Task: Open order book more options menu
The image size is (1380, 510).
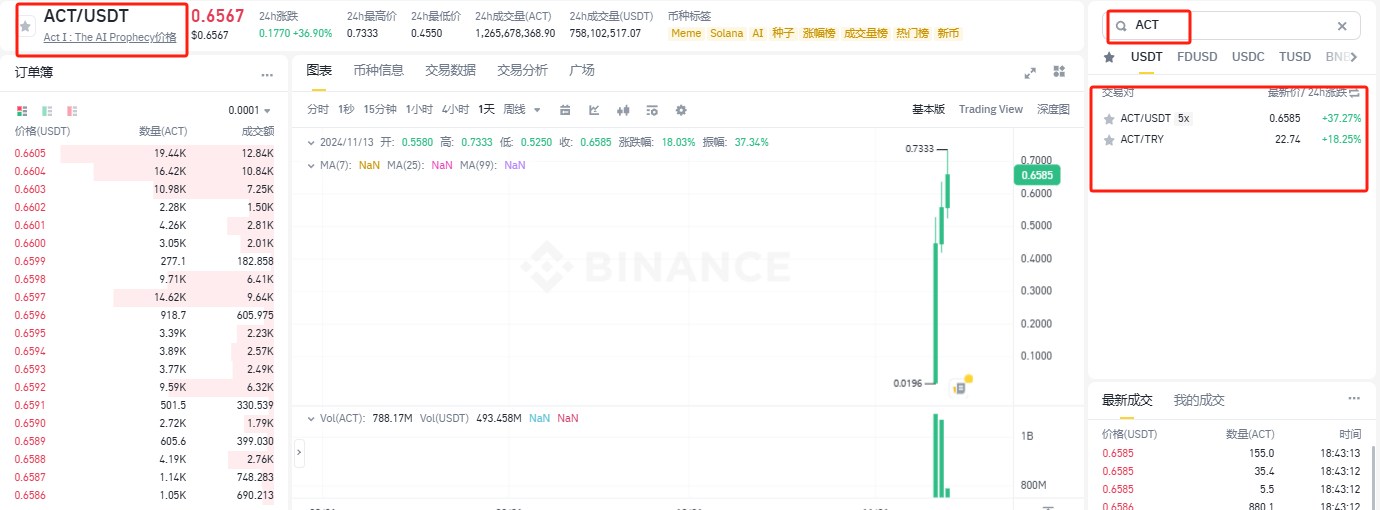Action: [x=267, y=75]
